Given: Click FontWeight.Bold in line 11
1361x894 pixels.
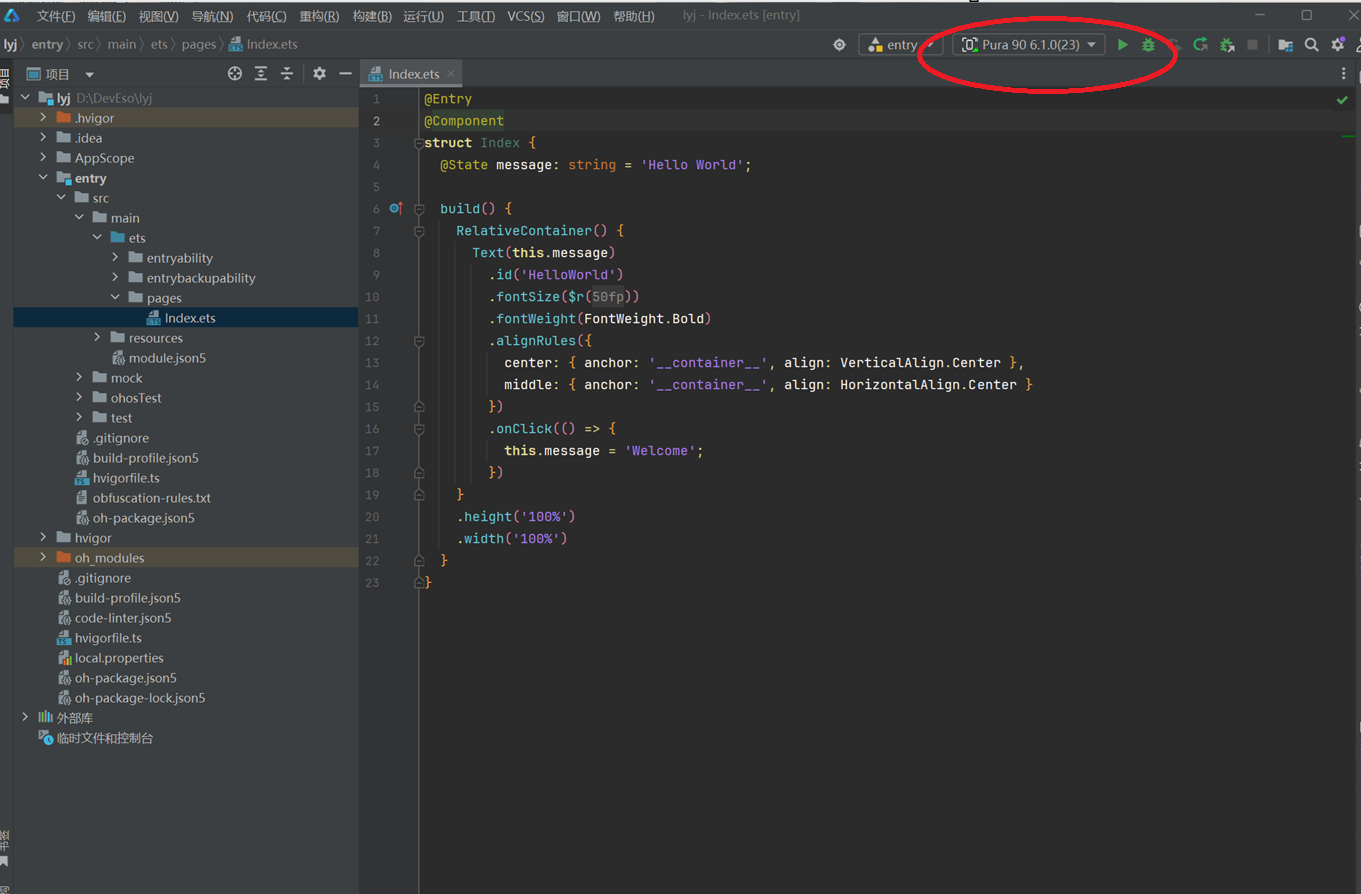Looking at the screenshot, I should [645, 319].
